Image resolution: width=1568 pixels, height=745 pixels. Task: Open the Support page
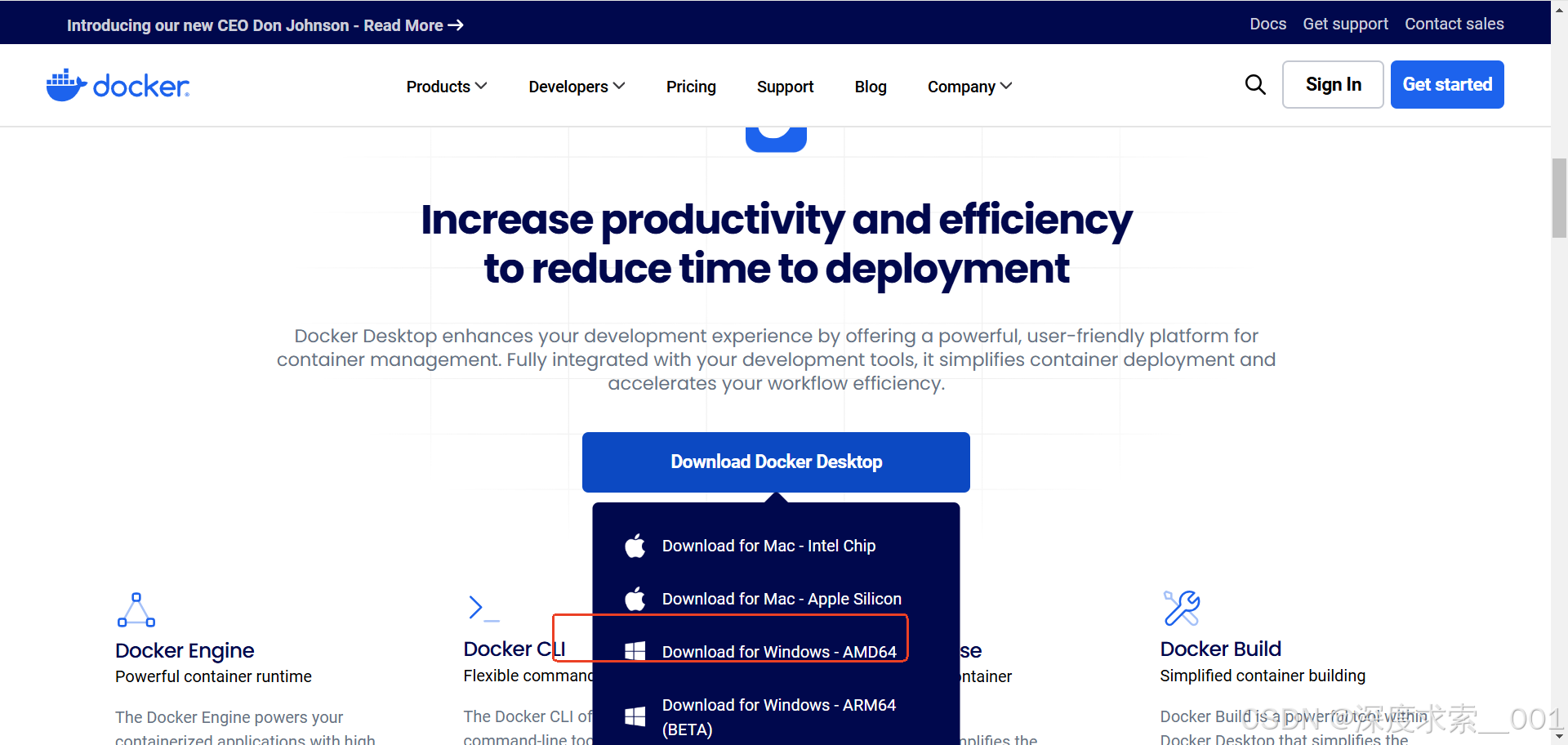785,87
